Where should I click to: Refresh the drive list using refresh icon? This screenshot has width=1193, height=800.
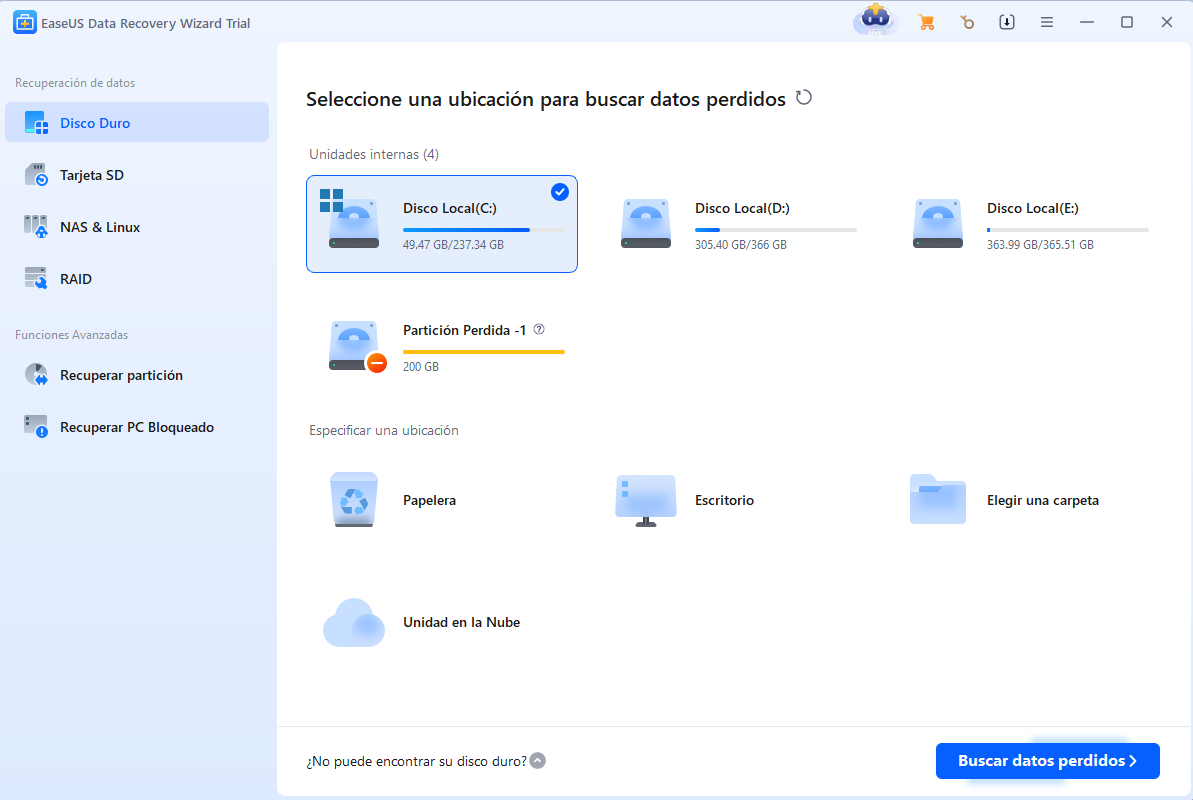803,97
